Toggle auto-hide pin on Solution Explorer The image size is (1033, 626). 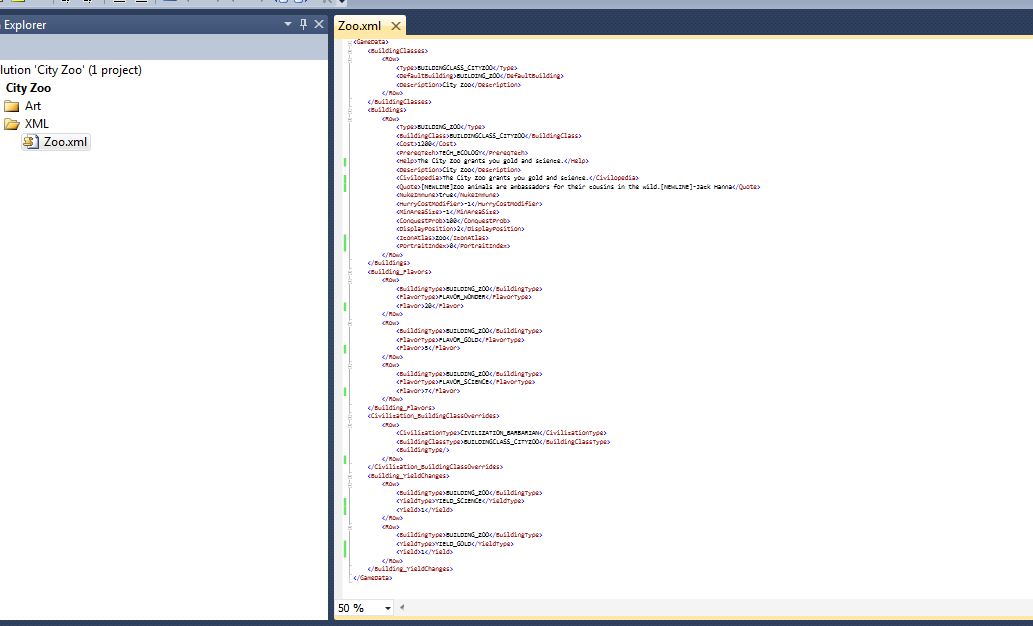pyautogui.click(x=303, y=24)
